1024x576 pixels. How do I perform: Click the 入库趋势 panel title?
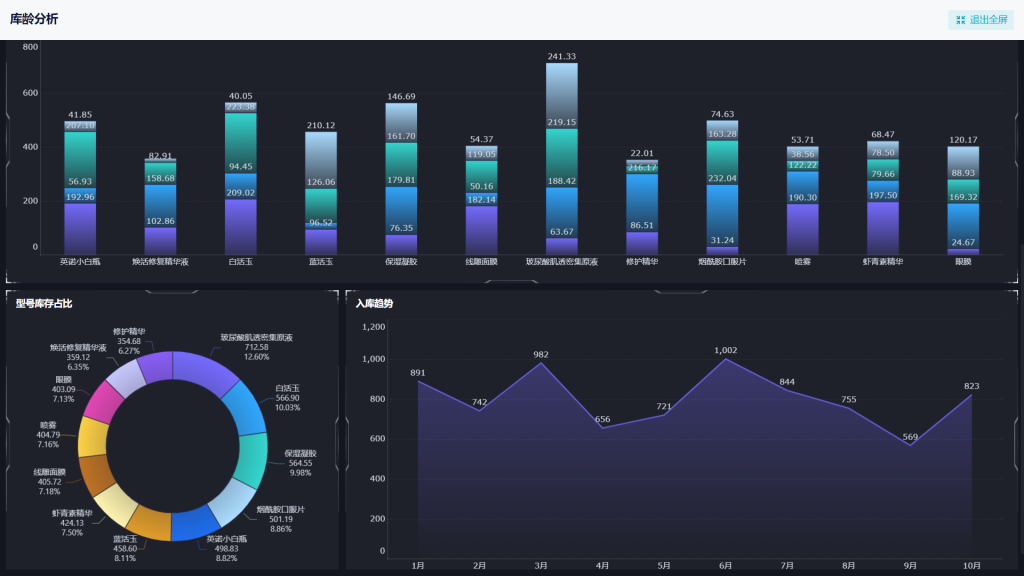[374, 303]
